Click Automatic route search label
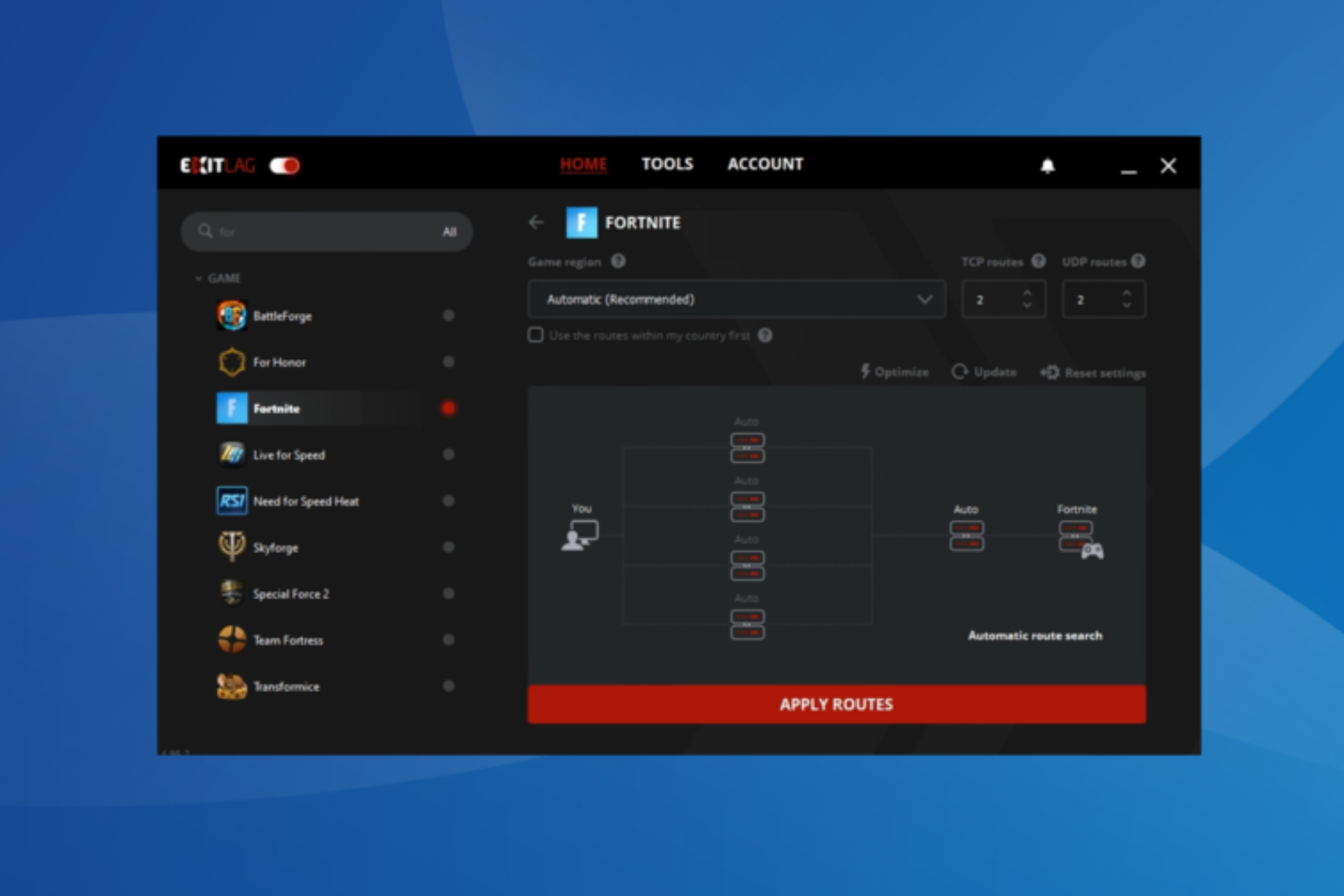This screenshot has width=1344, height=896. point(1035,636)
